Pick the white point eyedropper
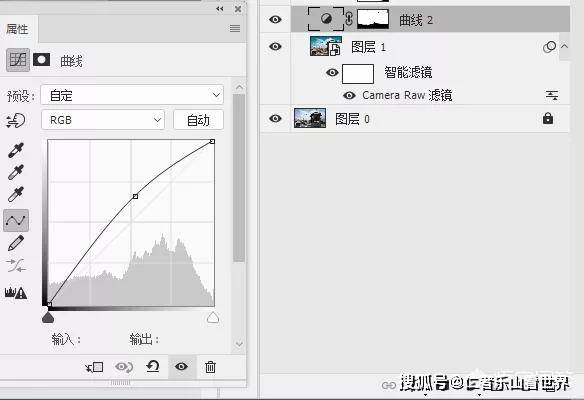 (x=16, y=194)
